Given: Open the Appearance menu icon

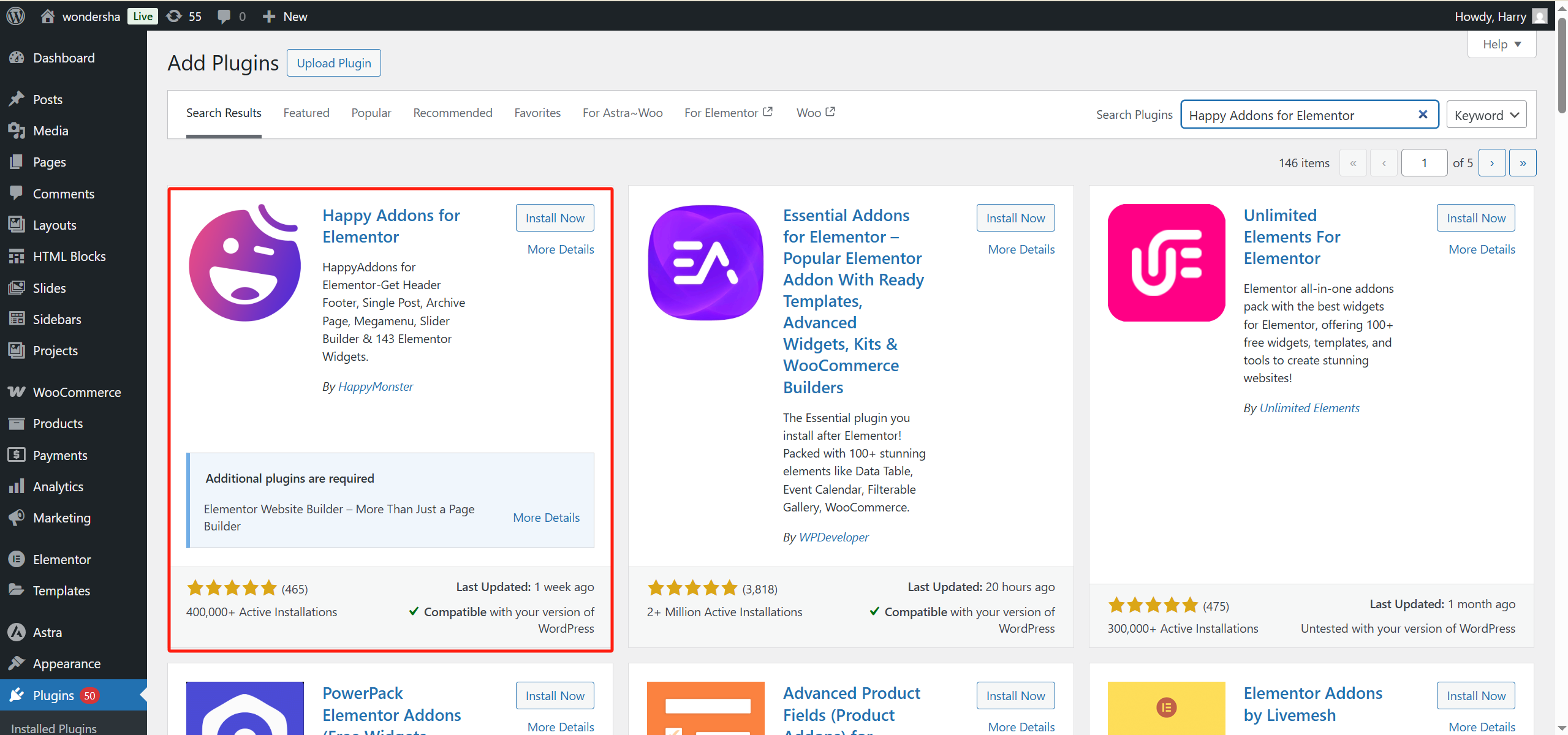Looking at the screenshot, I should tap(17, 663).
